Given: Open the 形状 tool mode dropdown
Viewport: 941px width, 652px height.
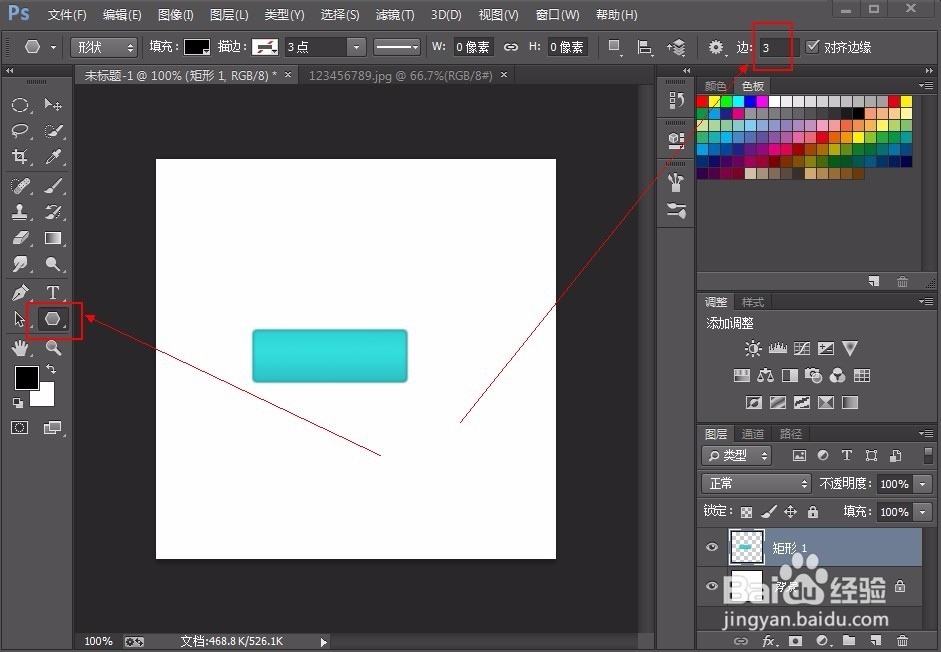Looking at the screenshot, I should [104, 47].
